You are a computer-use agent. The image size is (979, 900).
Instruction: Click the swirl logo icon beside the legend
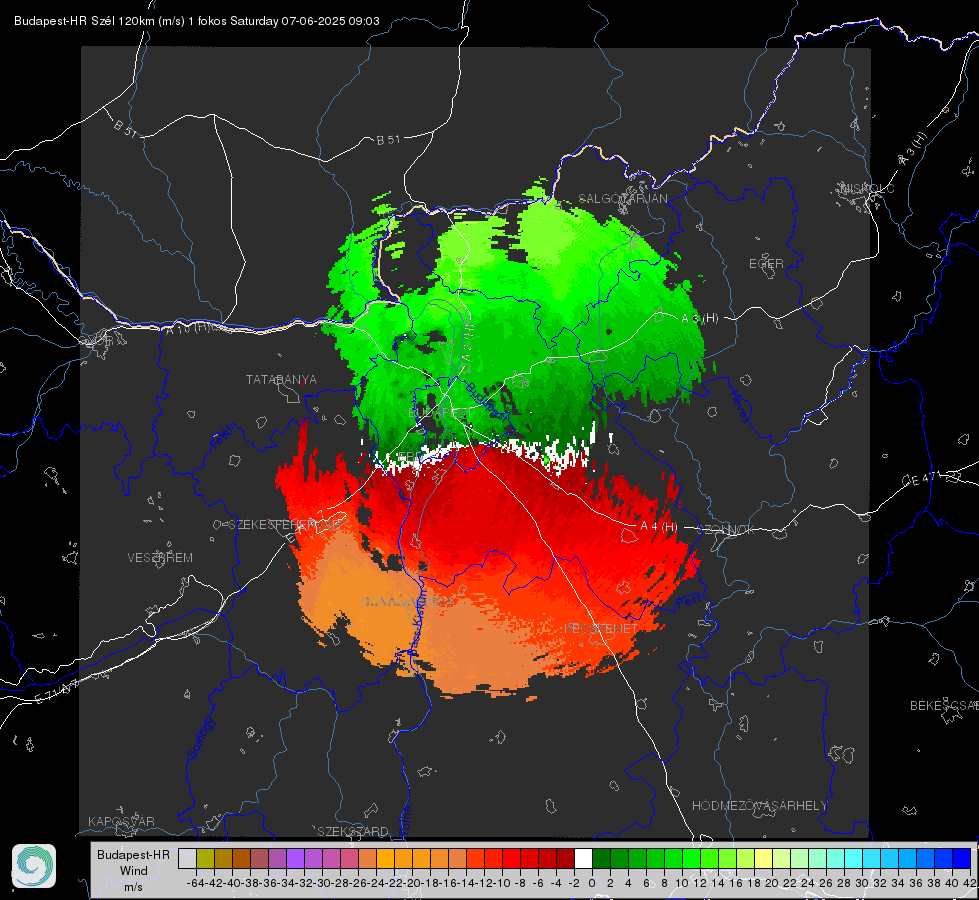tap(34, 866)
